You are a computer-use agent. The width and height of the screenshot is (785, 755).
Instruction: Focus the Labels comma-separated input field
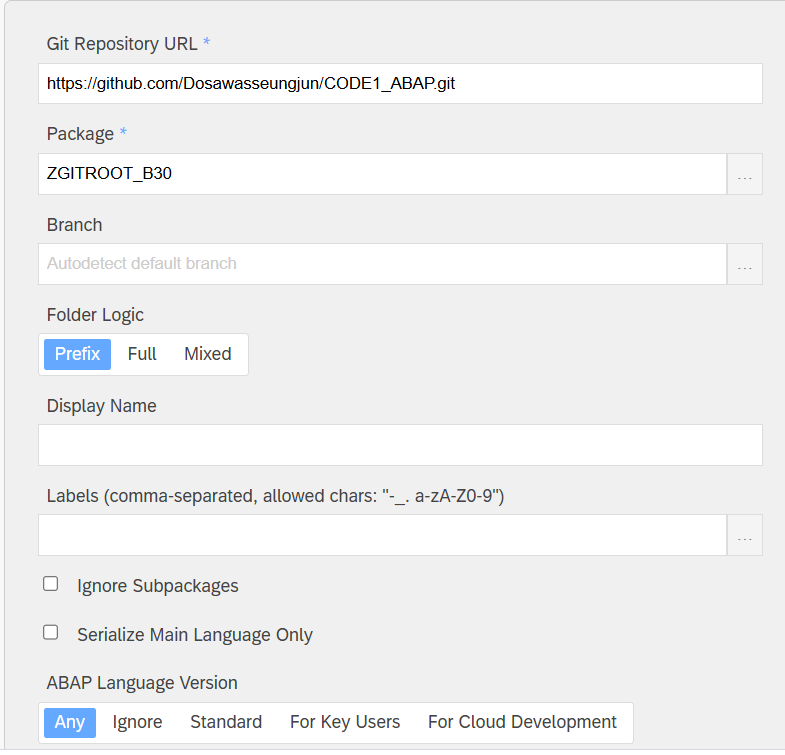coord(382,535)
